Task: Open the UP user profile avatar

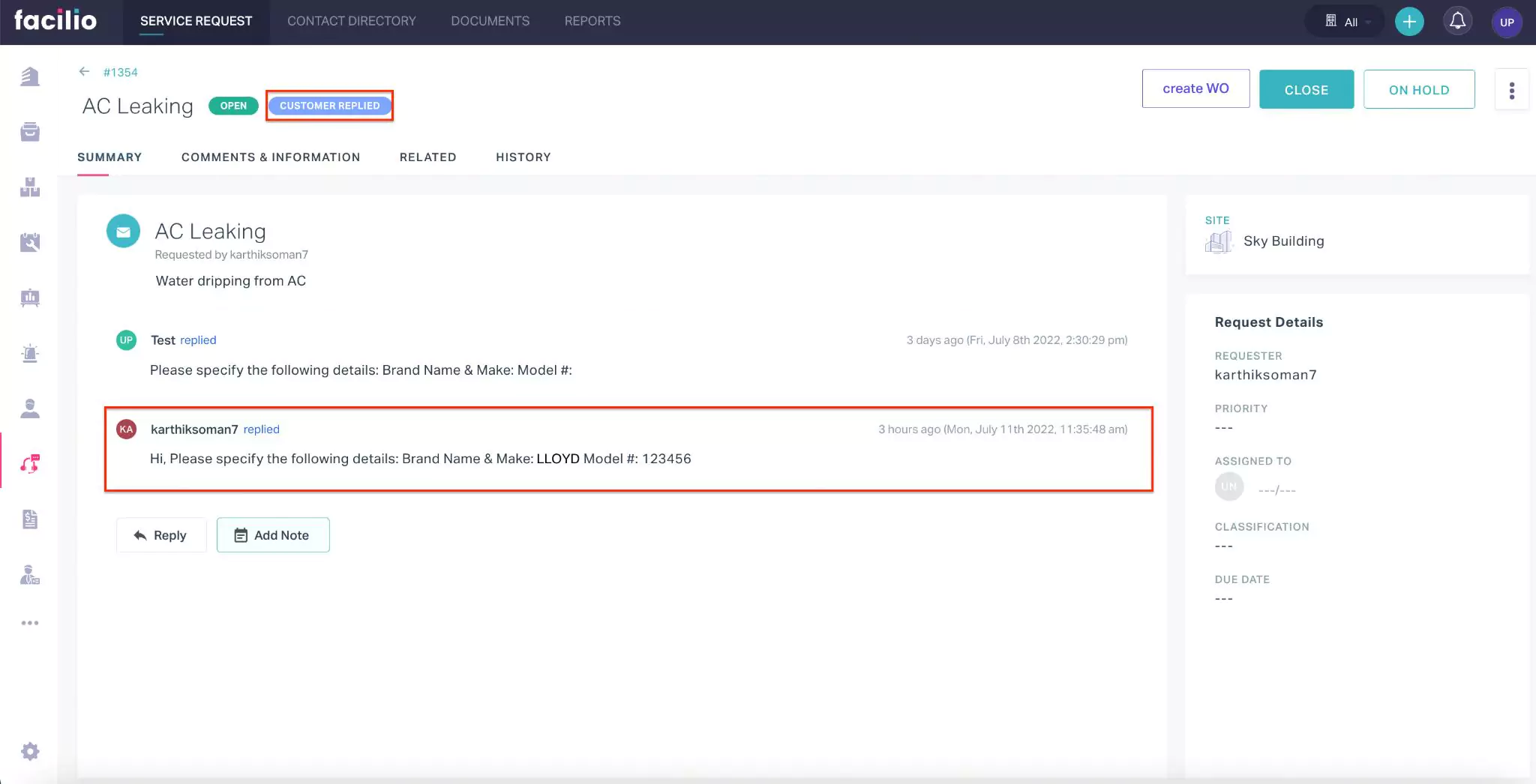Action: 1507,22
